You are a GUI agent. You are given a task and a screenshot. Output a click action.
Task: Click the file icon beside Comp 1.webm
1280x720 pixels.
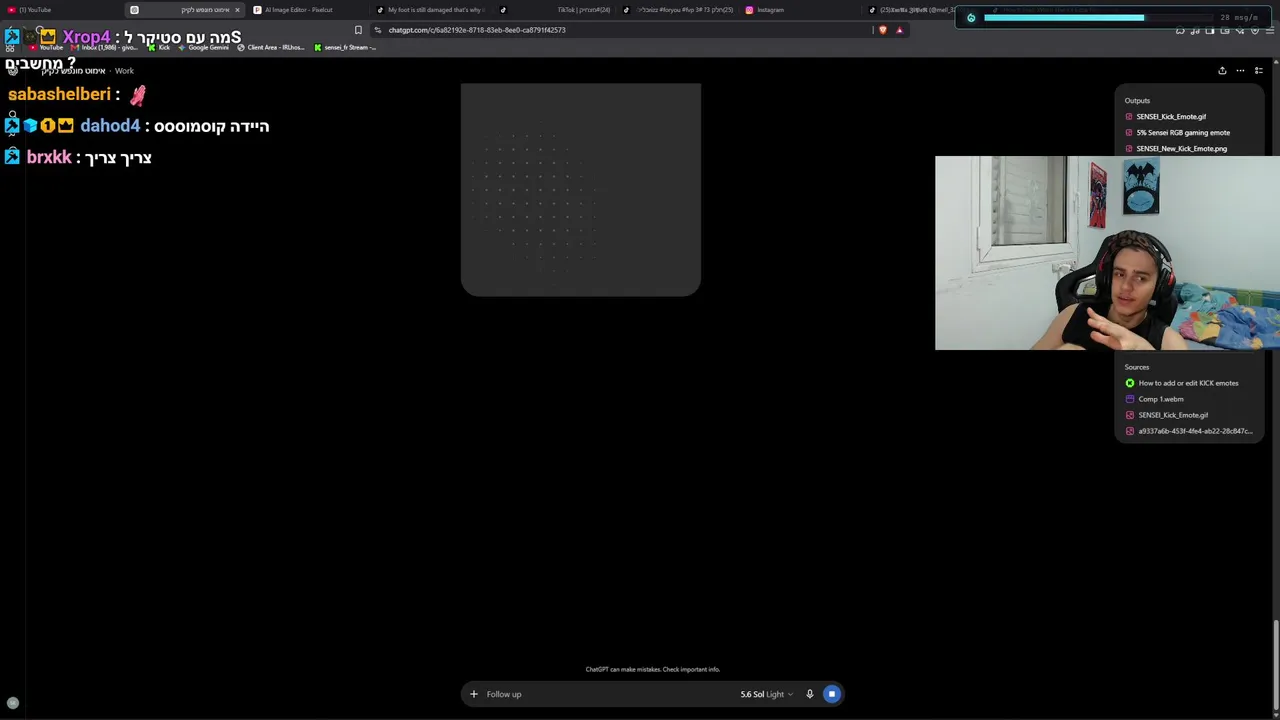1130,399
